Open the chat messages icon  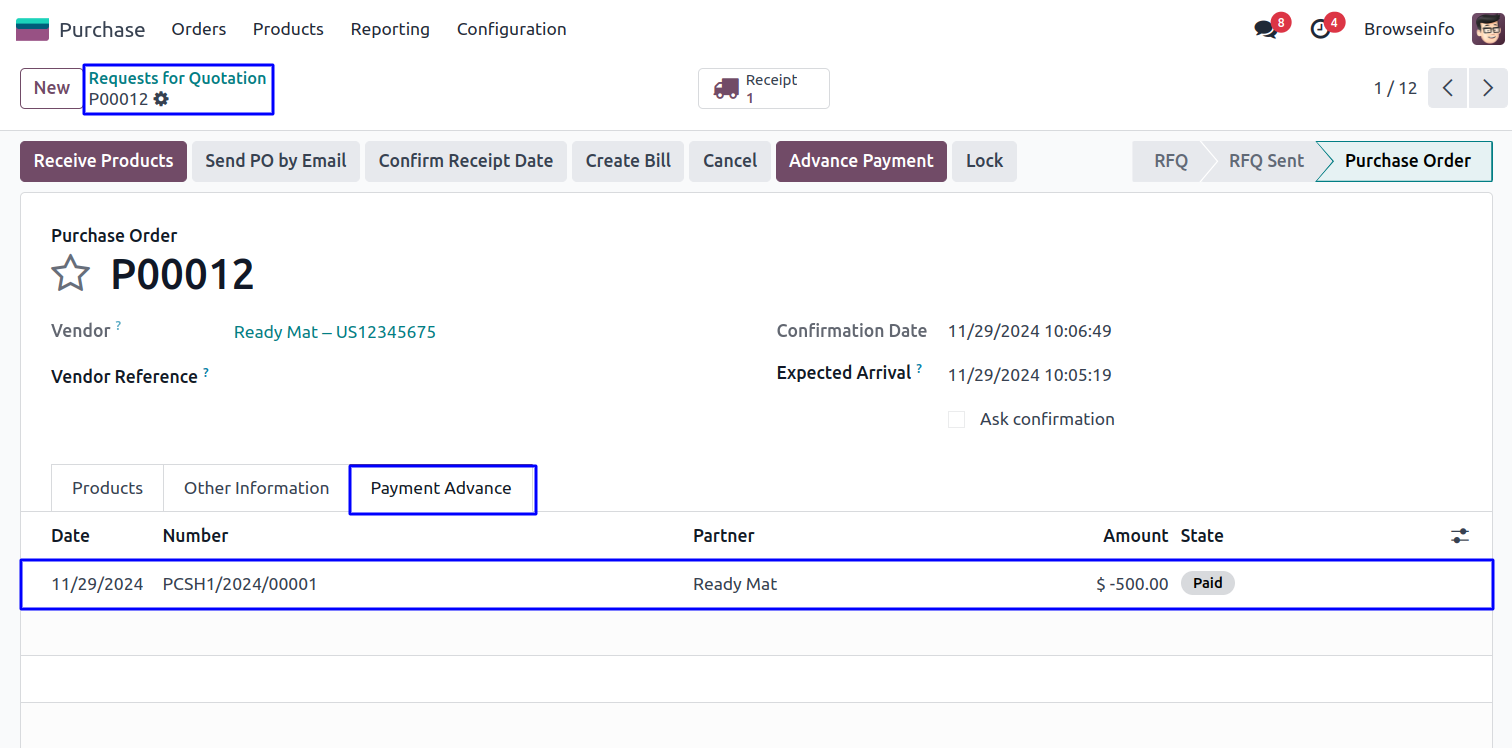[1266, 30]
